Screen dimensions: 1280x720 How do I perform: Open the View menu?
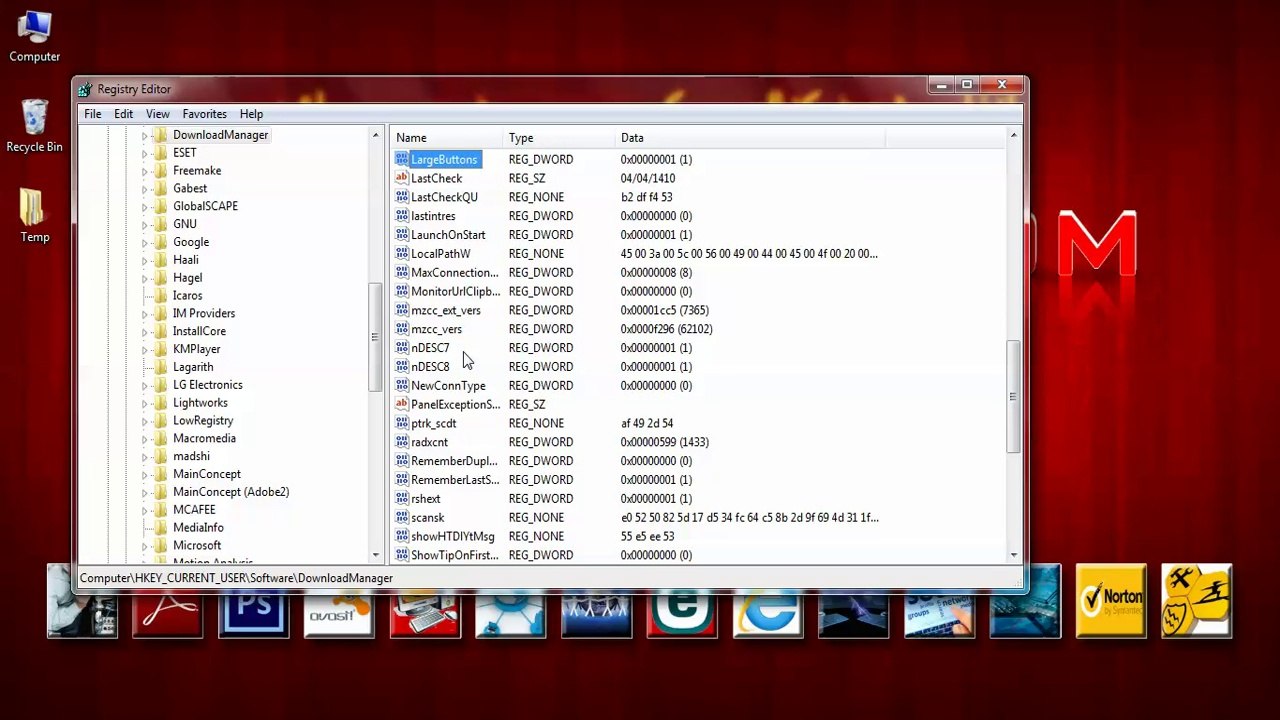click(x=158, y=114)
